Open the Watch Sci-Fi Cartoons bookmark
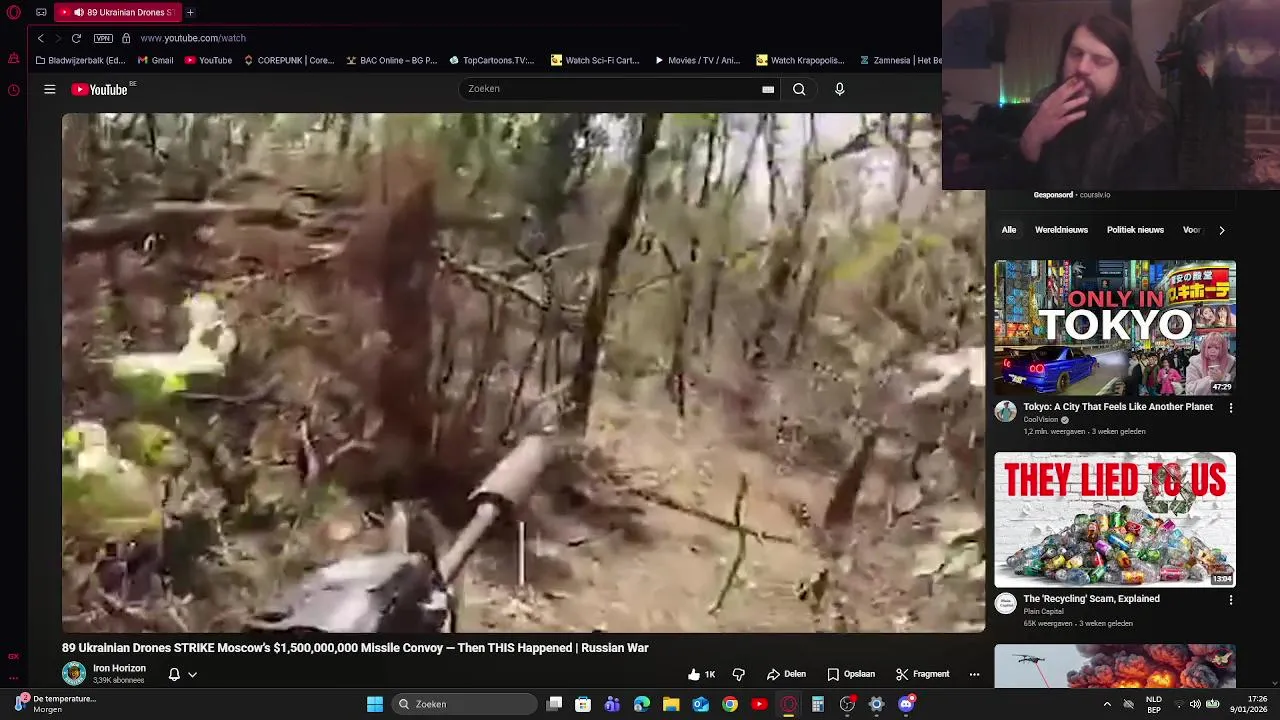This screenshot has height=720, width=1280. (595, 60)
